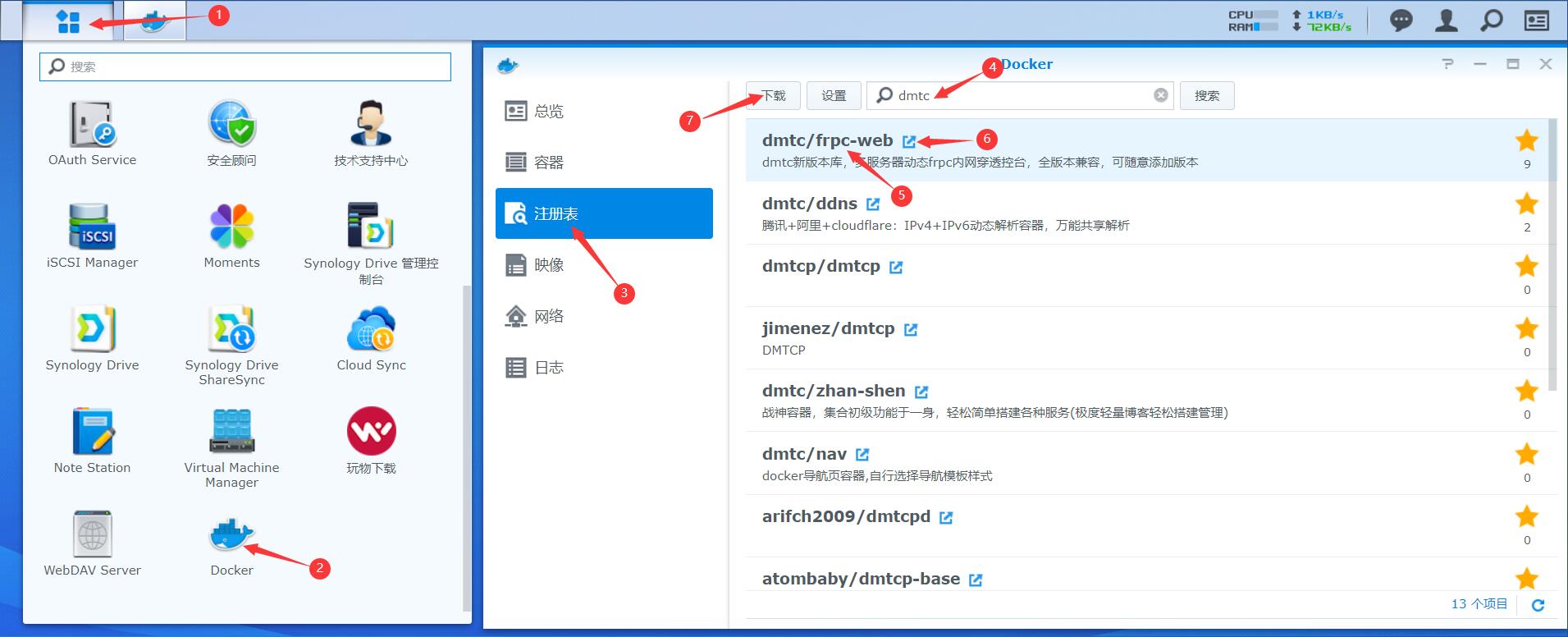Open external link icon for dmtc/zhan-shen
The width and height of the screenshot is (1568, 637).
coord(921,392)
